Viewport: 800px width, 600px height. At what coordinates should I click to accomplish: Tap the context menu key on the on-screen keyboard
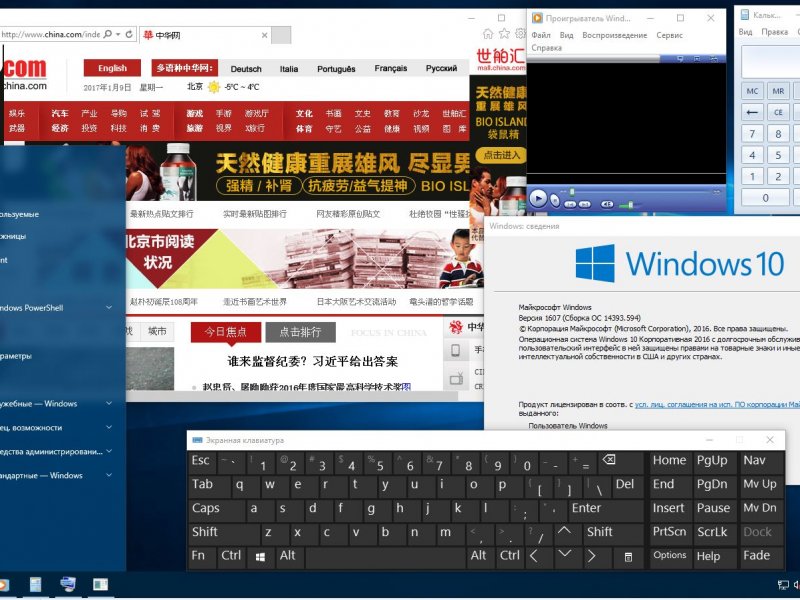tap(629, 557)
